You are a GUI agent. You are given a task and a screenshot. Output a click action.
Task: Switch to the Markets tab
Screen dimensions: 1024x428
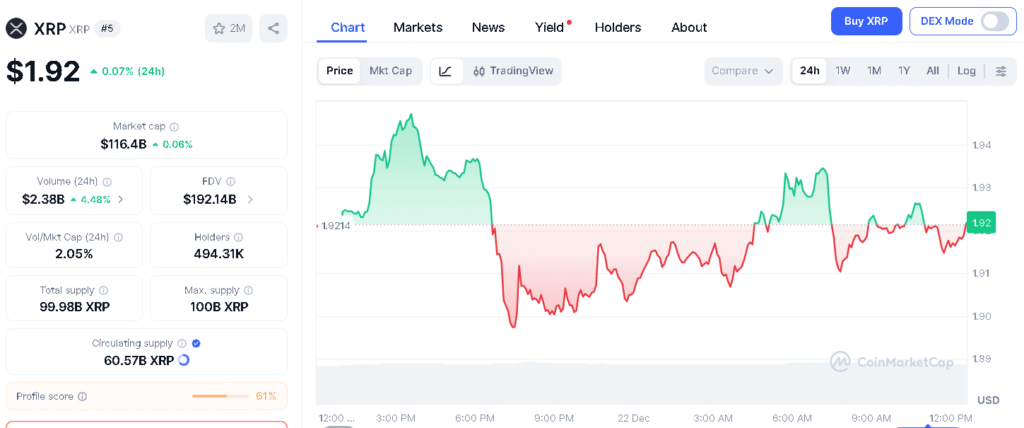(418, 27)
